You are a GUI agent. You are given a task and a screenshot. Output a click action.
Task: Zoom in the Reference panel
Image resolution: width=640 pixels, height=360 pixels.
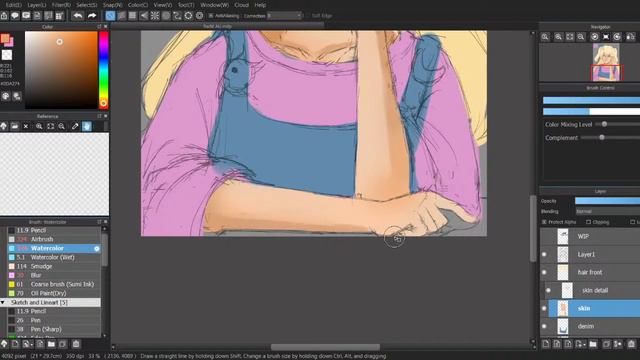[x=39, y=126]
